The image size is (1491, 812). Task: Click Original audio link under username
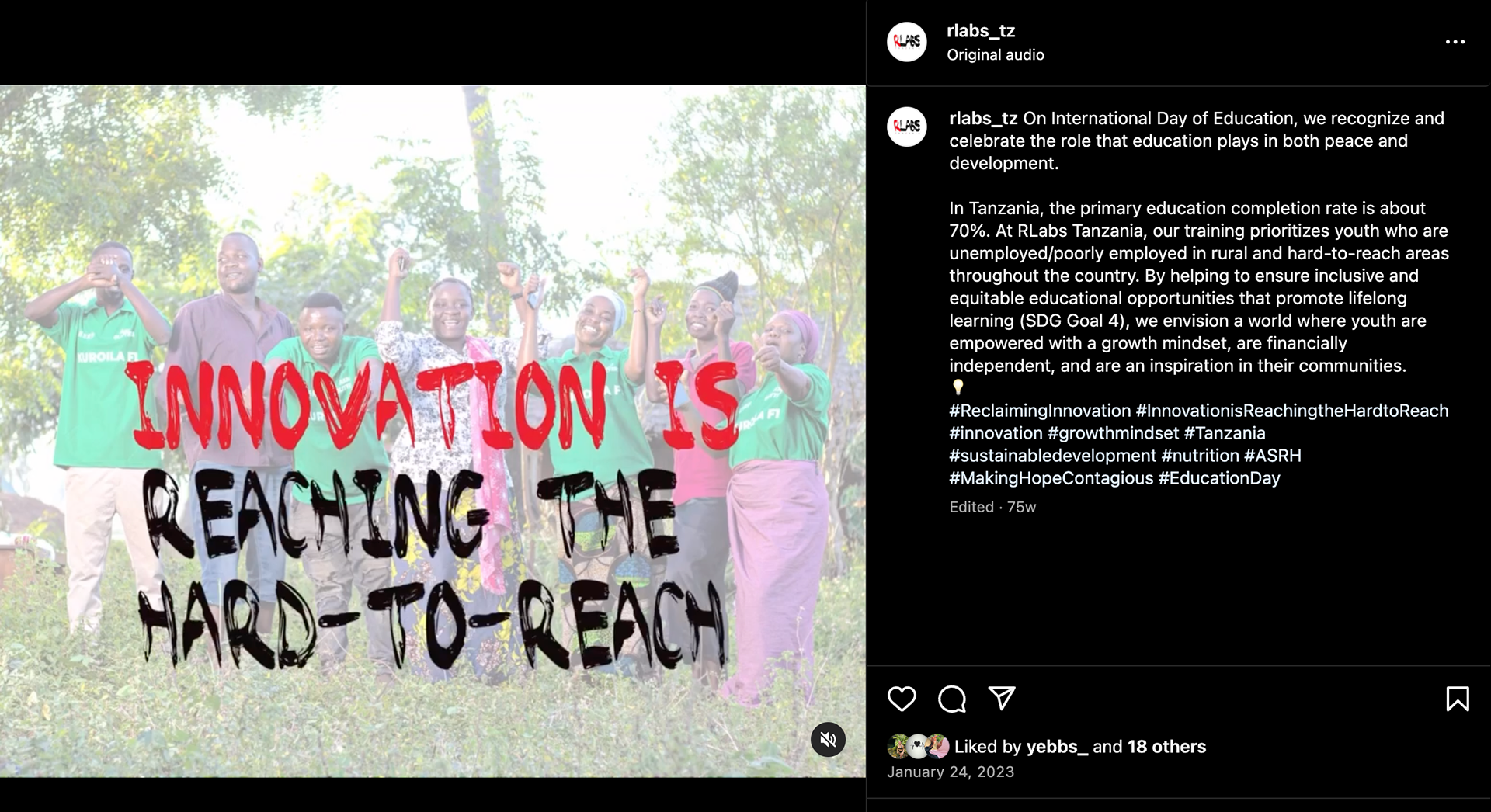click(995, 55)
